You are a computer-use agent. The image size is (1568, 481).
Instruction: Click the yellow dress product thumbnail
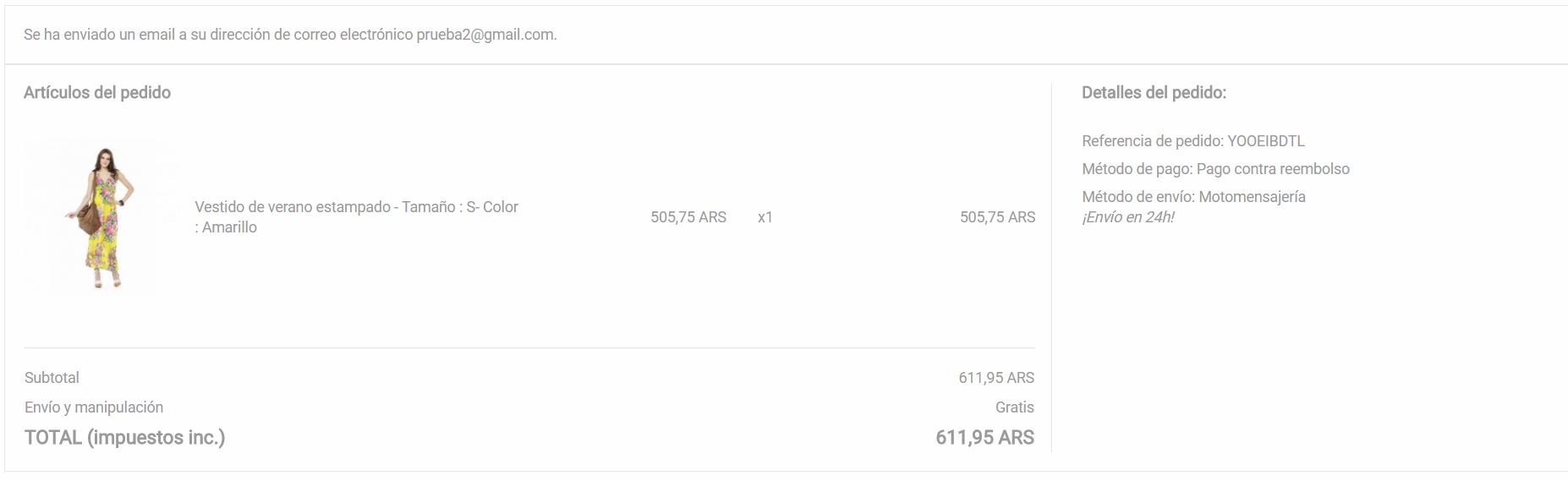coord(101,217)
